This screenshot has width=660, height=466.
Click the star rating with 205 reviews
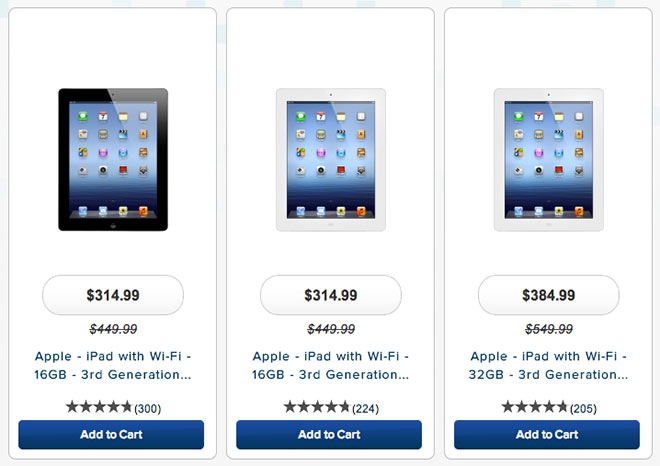pyautogui.click(x=535, y=407)
